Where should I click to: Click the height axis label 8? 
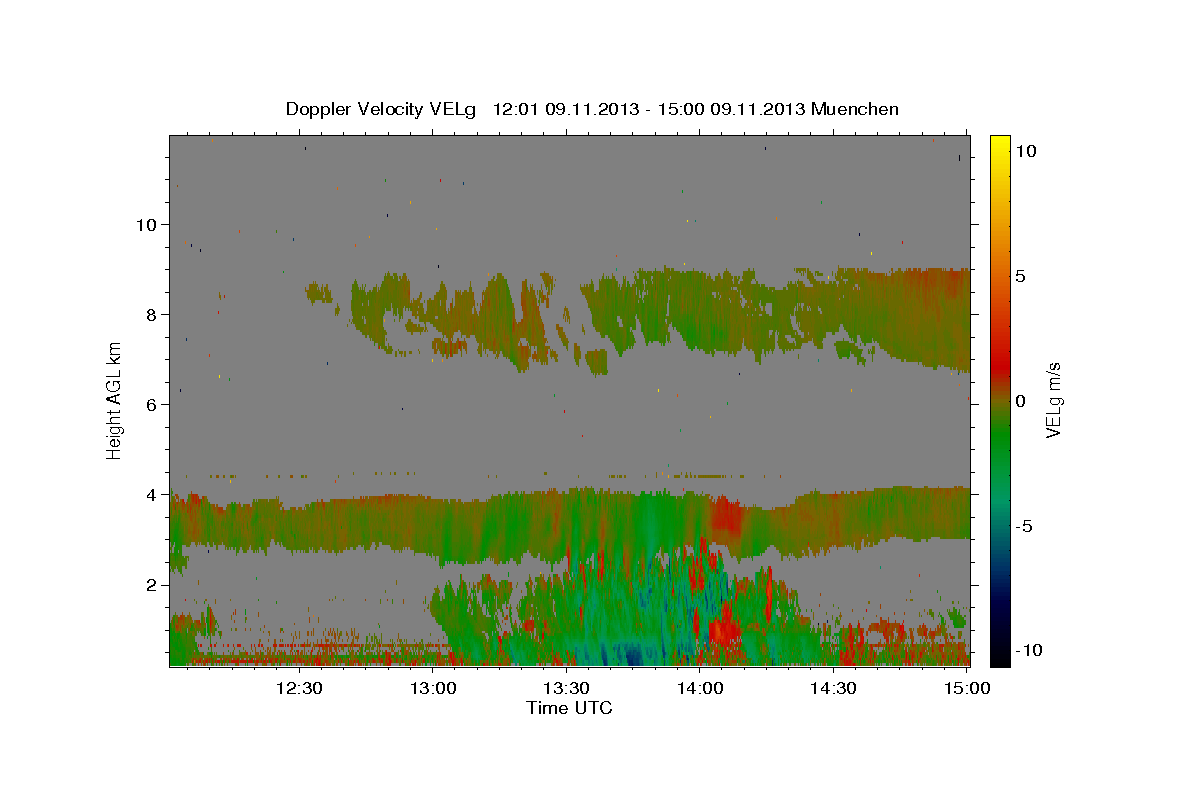click(152, 314)
